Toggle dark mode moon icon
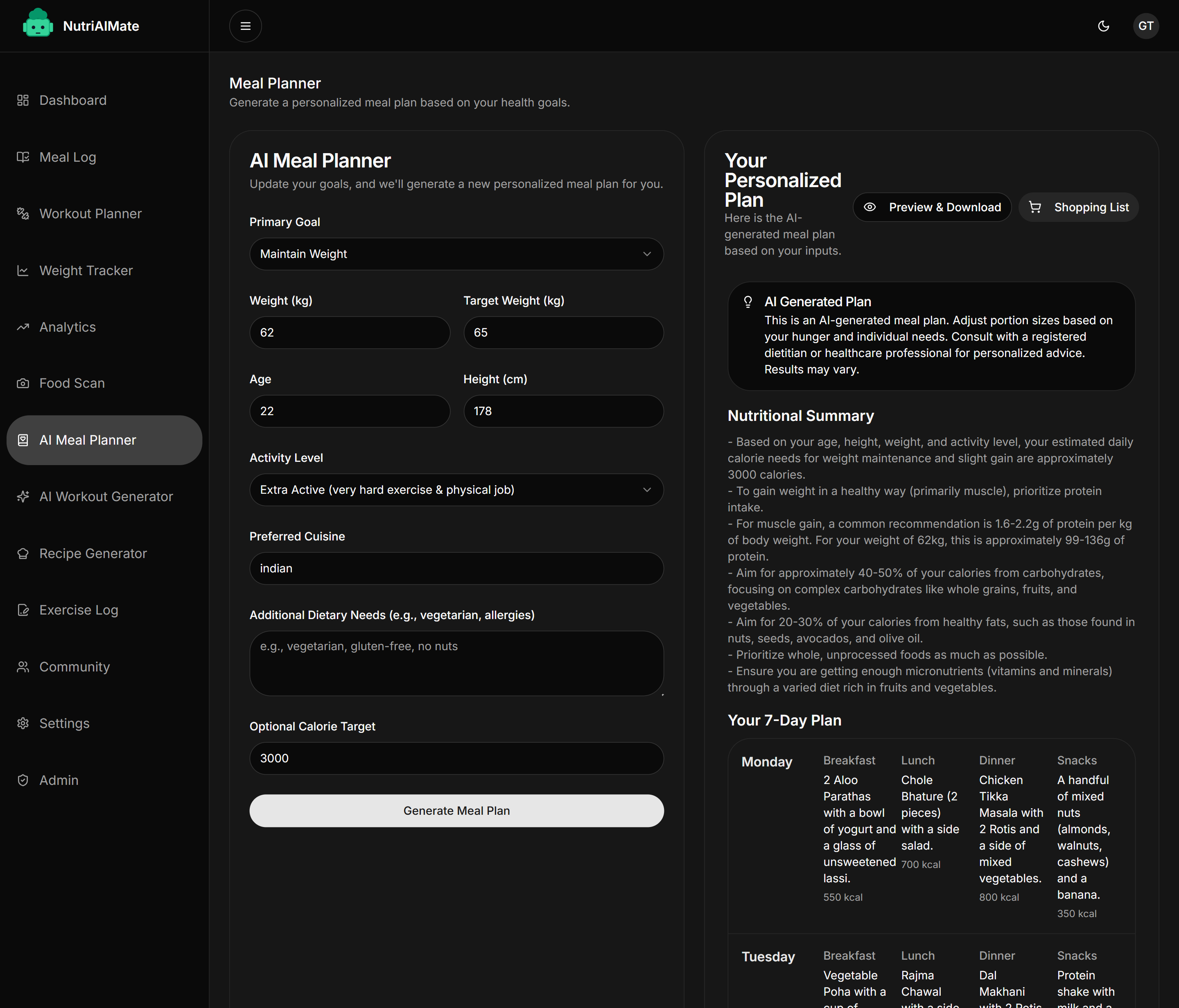Viewport: 1179px width, 1008px height. click(x=1103, y=26)
